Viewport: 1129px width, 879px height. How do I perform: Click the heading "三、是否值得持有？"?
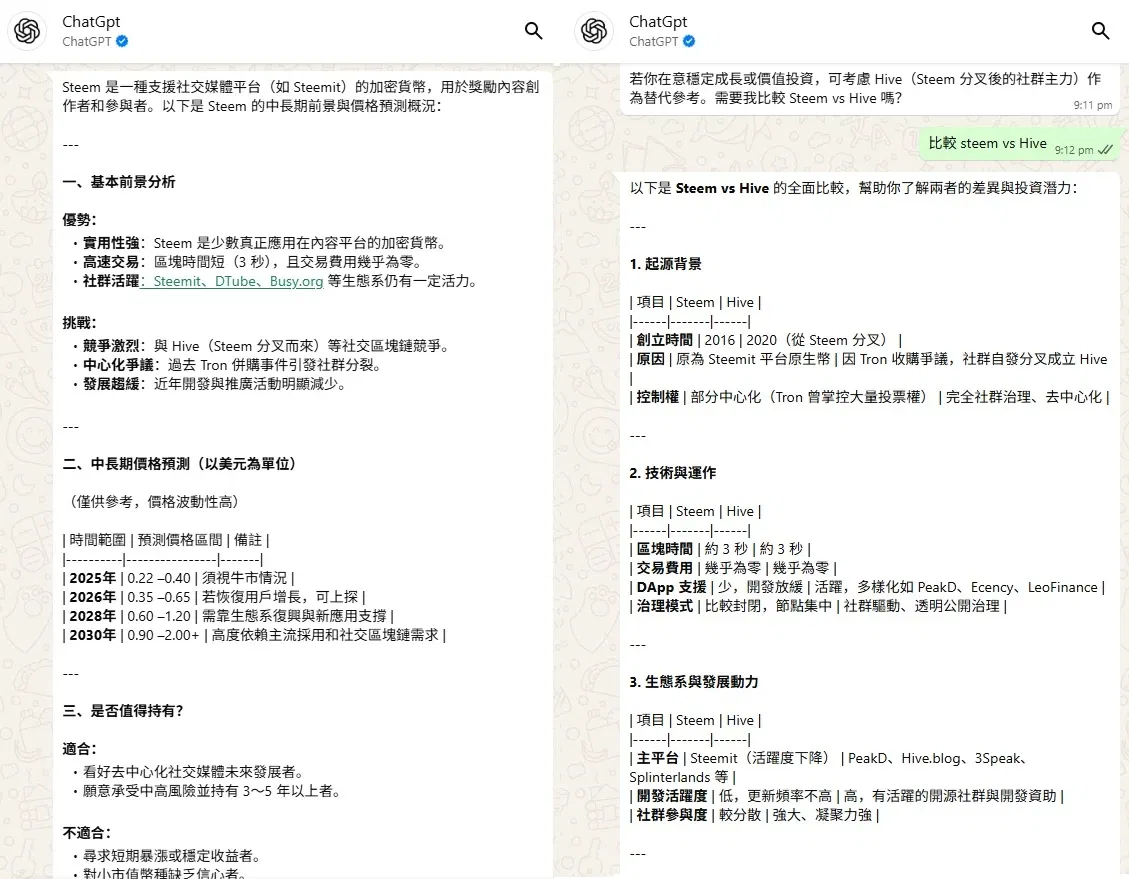point(123,711)
